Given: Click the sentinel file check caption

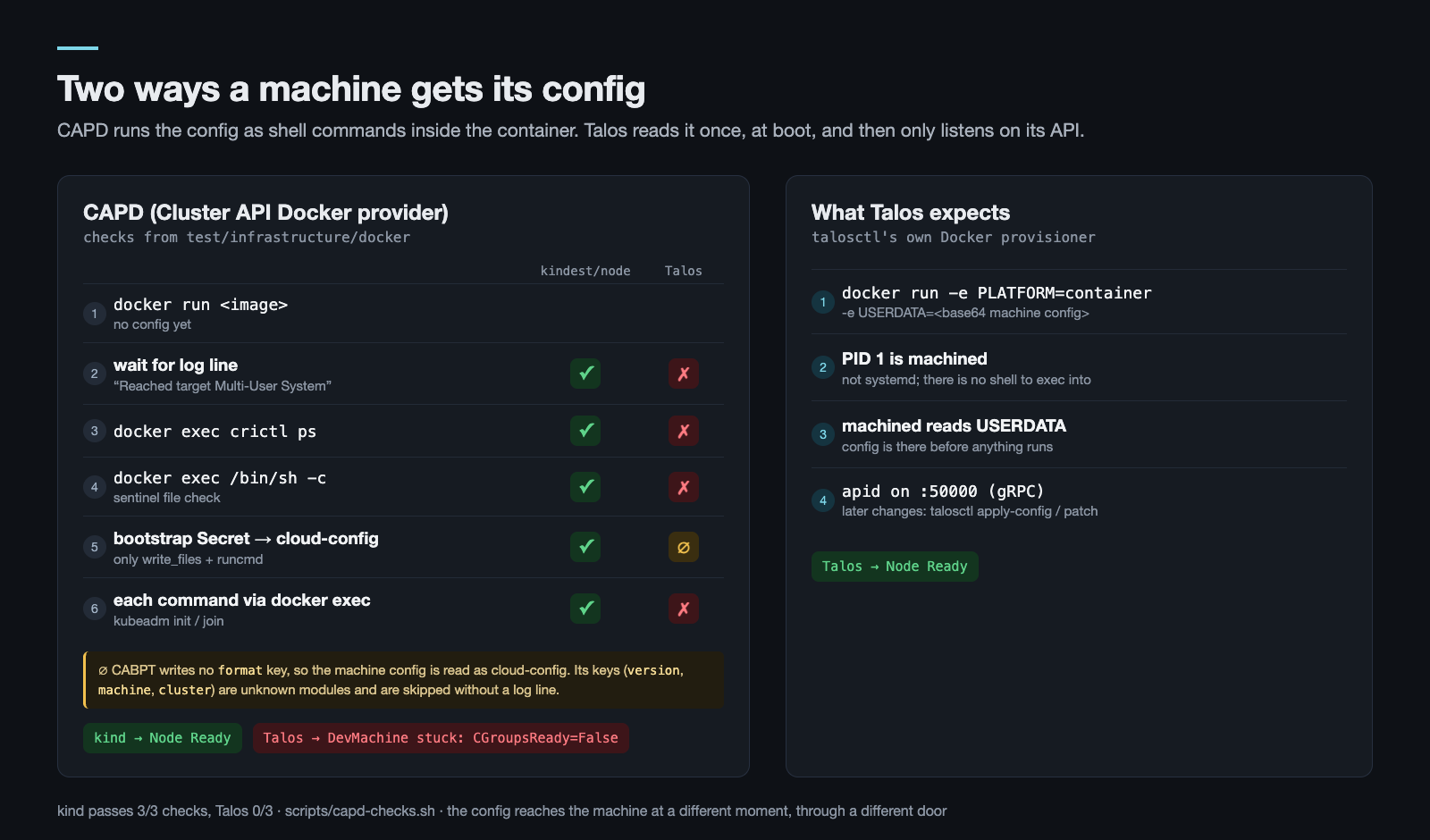Looking at the screenshot, I should pyautogui.click(x=167, y=498).
